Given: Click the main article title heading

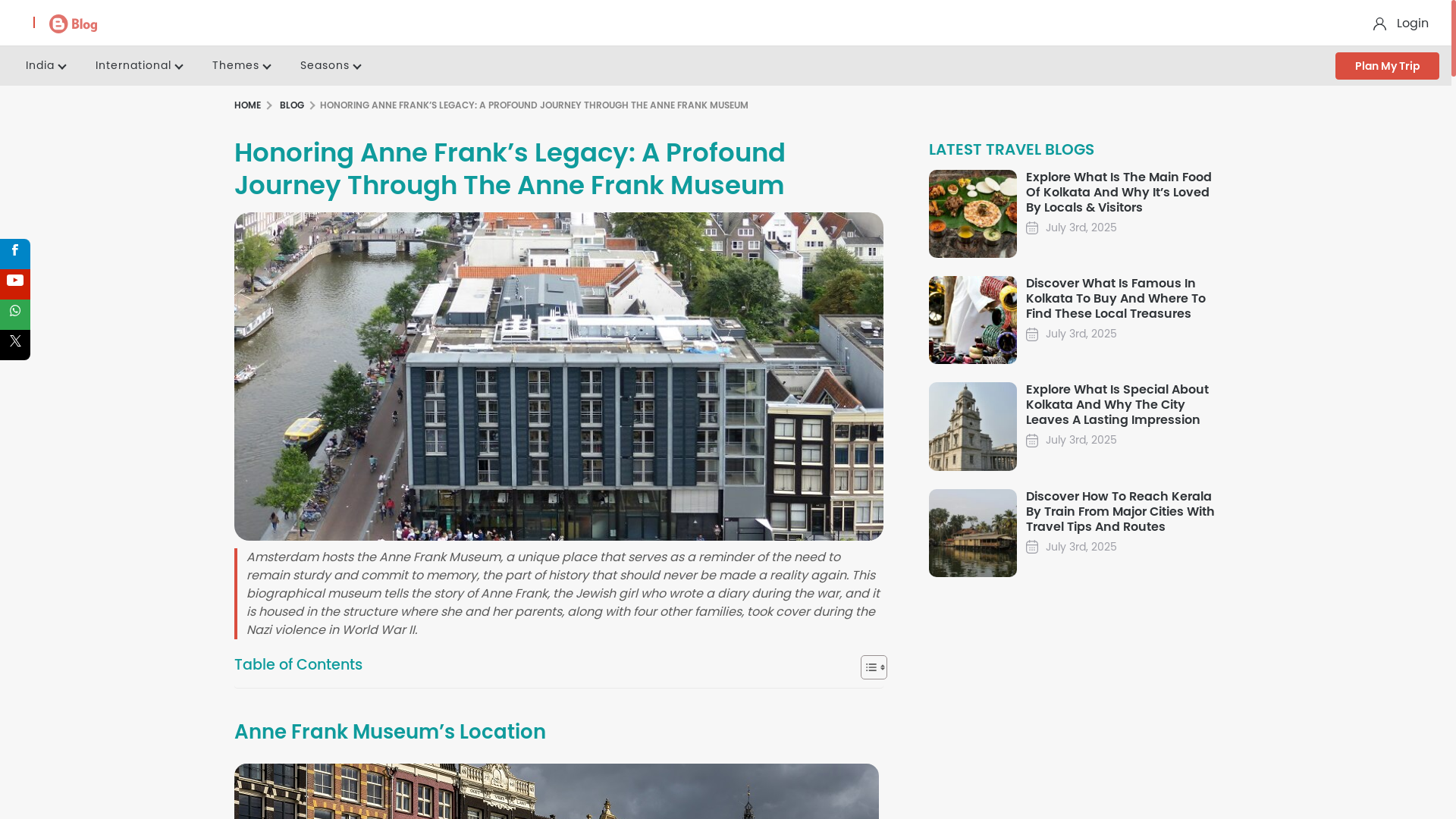Looking at the screenshot, I should coord(510,169).
